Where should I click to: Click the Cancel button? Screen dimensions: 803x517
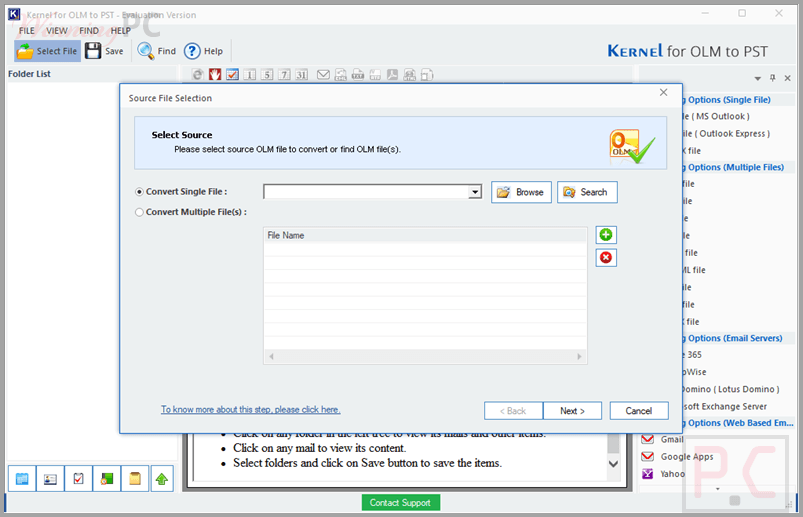pos(639,411)
